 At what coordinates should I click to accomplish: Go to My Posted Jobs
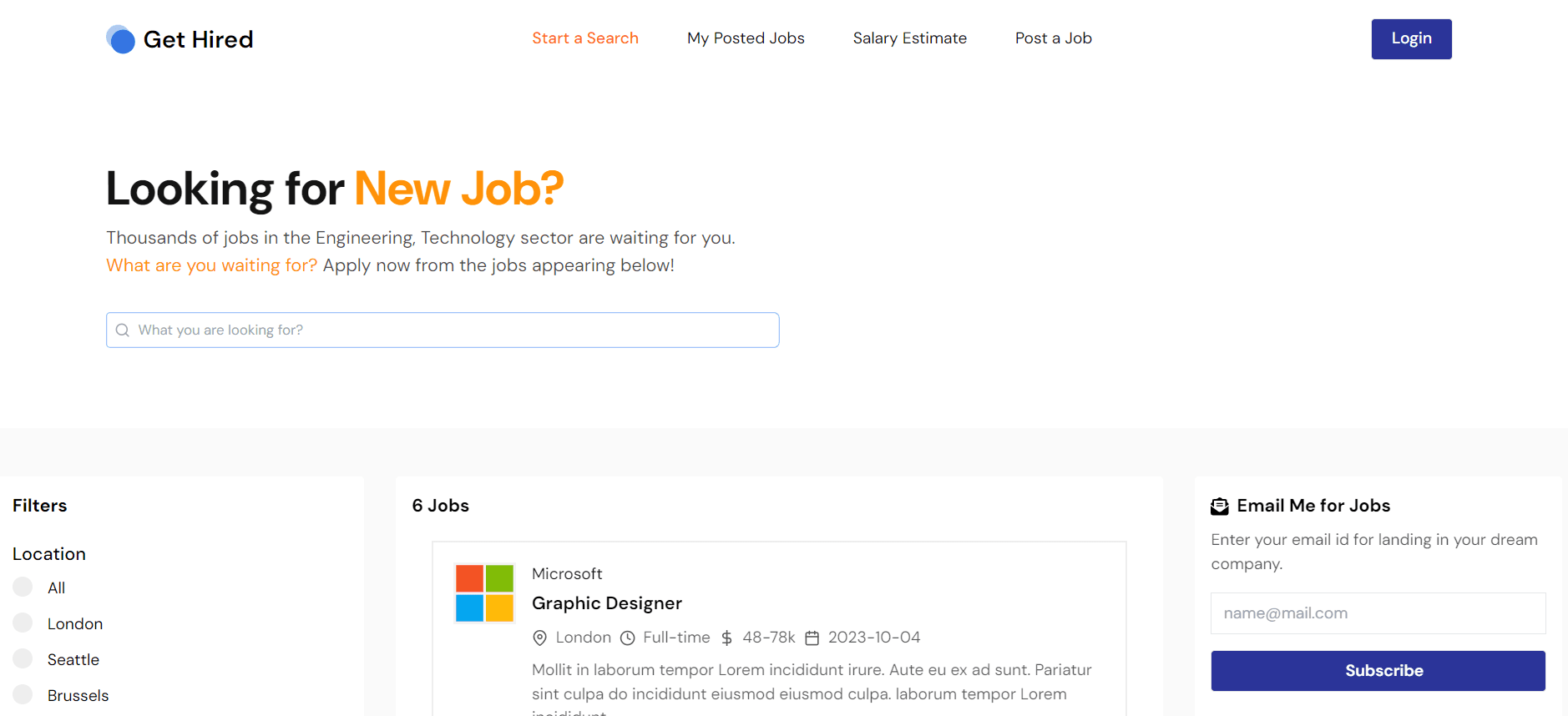(x=746, y=38)
